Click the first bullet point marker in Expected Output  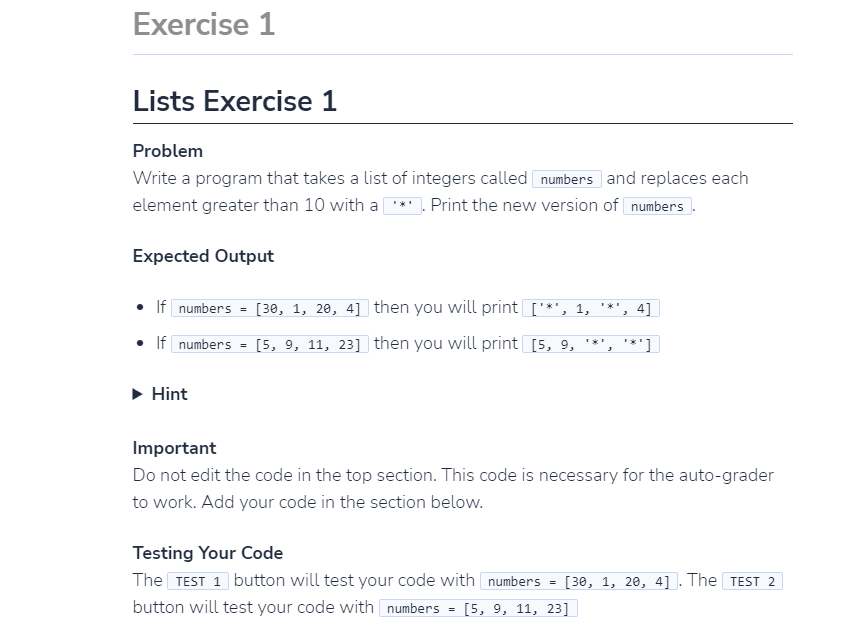[x=143, y=309]
